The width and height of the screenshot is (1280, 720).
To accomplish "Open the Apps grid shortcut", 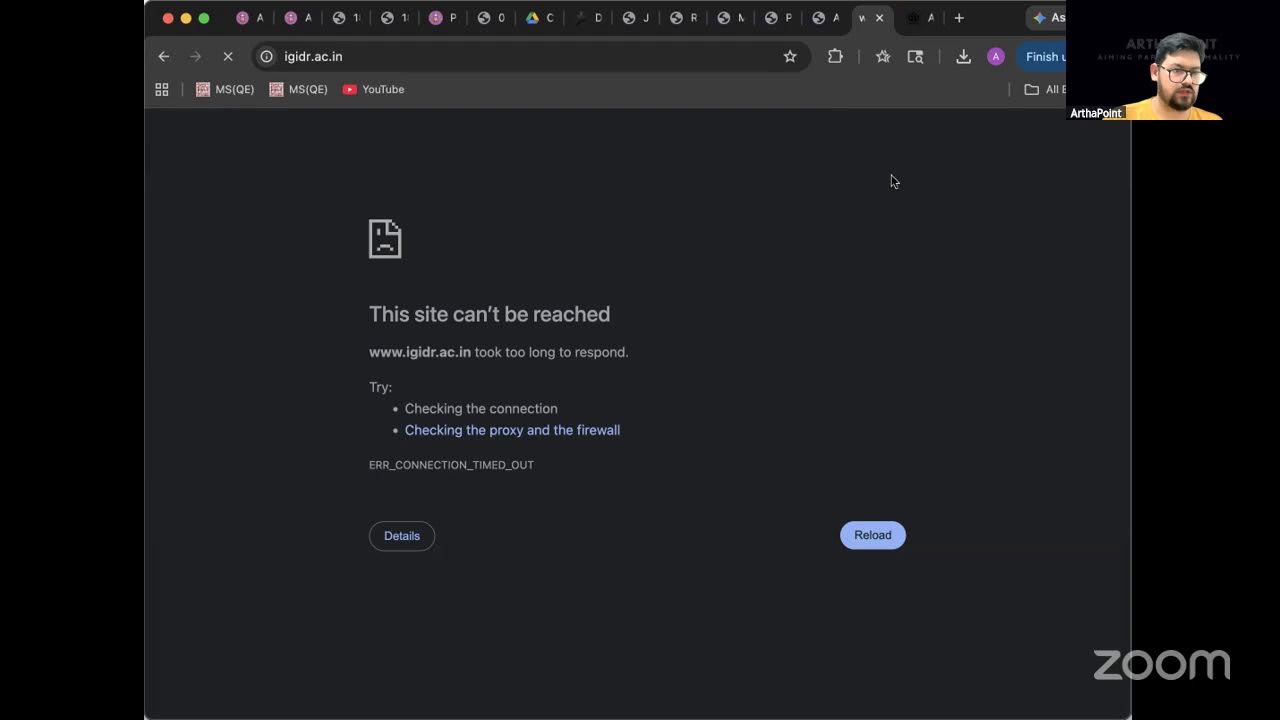I will tap(162, 89).
